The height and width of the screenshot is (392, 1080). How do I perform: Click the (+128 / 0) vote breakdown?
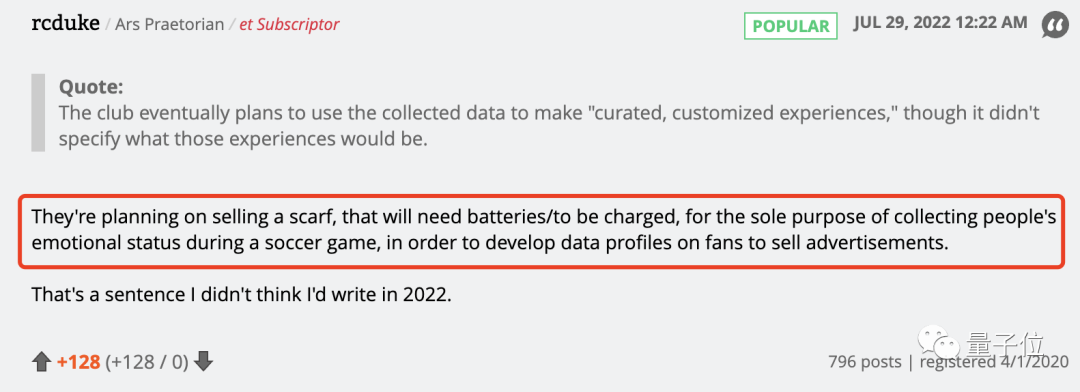point(147,362)
